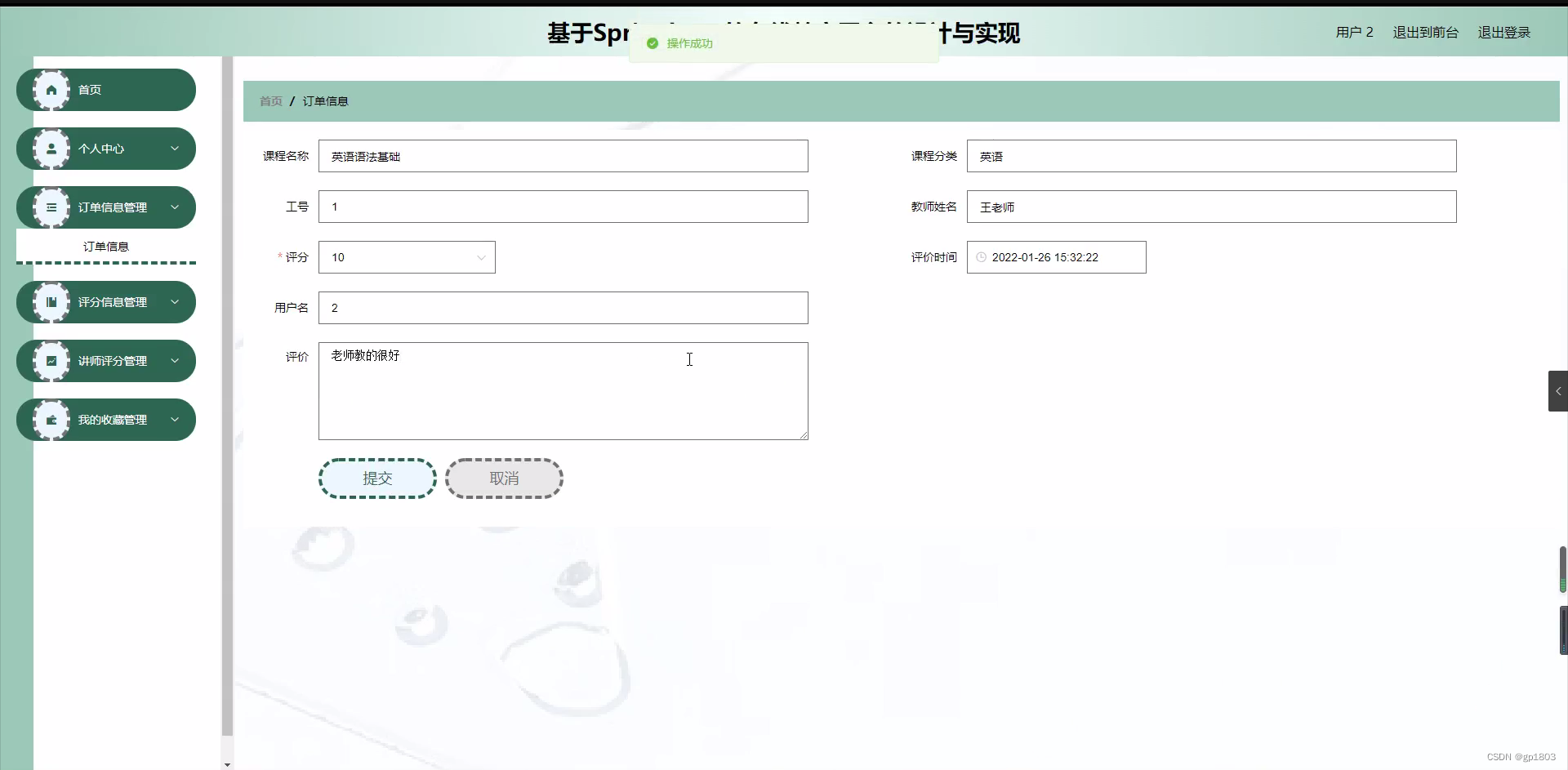The width and height of the screenshot is (1568, 770).
Task: Open the 评分 dropdown showing 10
Action: click(x=407, y=257)
